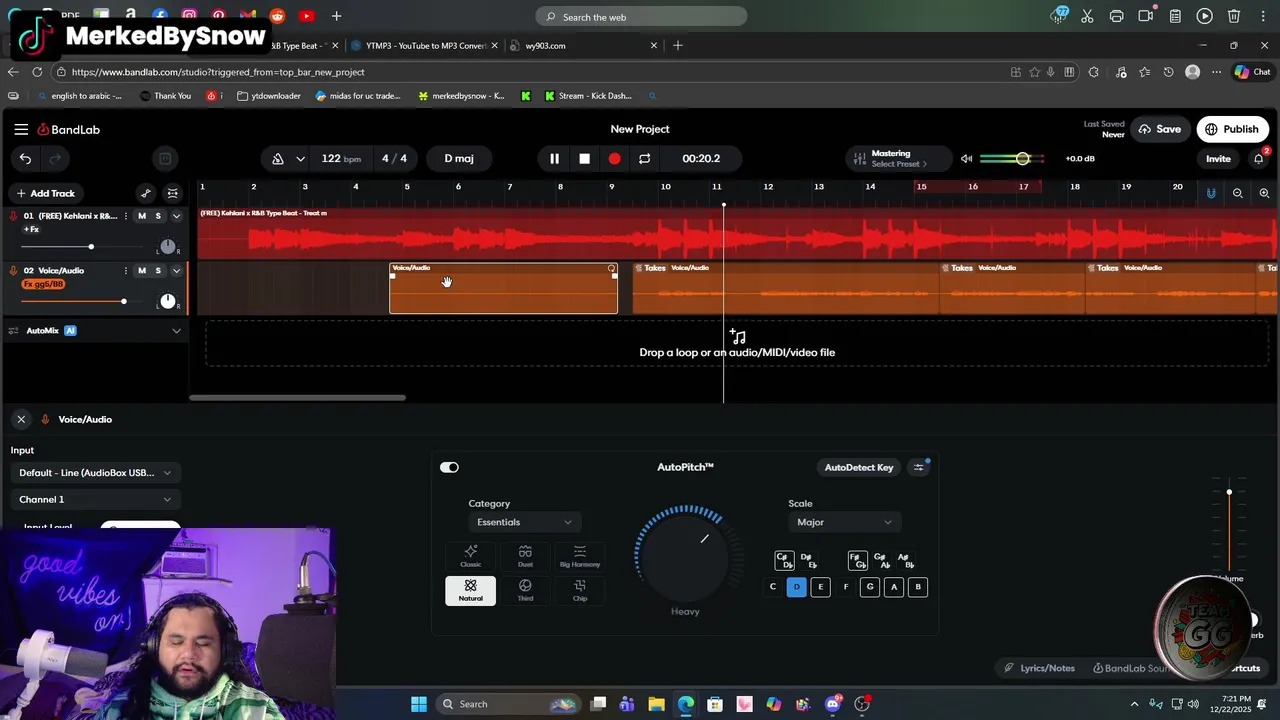
Task: Open the D maj key selector
Action: 459,158
